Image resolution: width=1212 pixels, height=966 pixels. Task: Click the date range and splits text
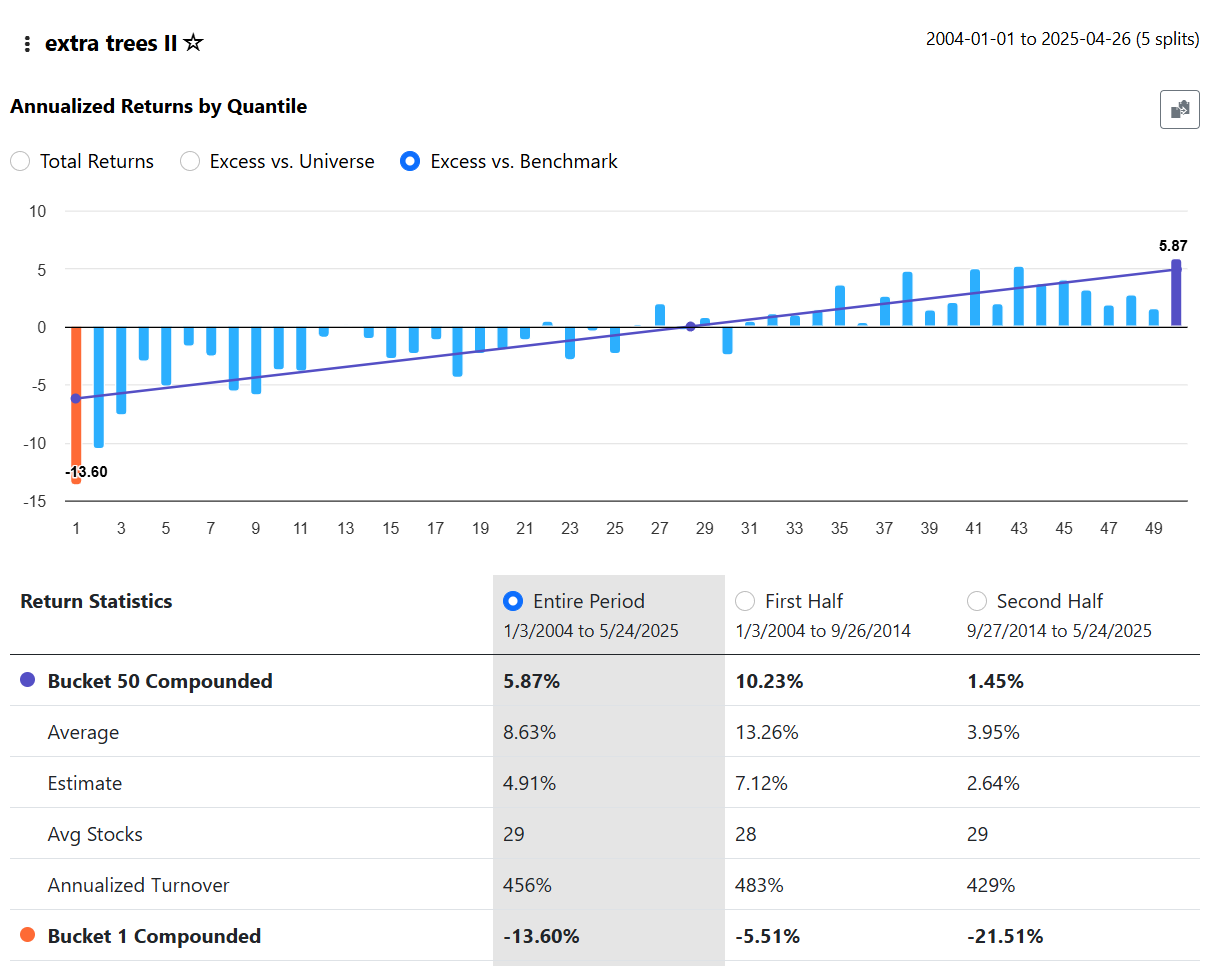[1062, 40]
